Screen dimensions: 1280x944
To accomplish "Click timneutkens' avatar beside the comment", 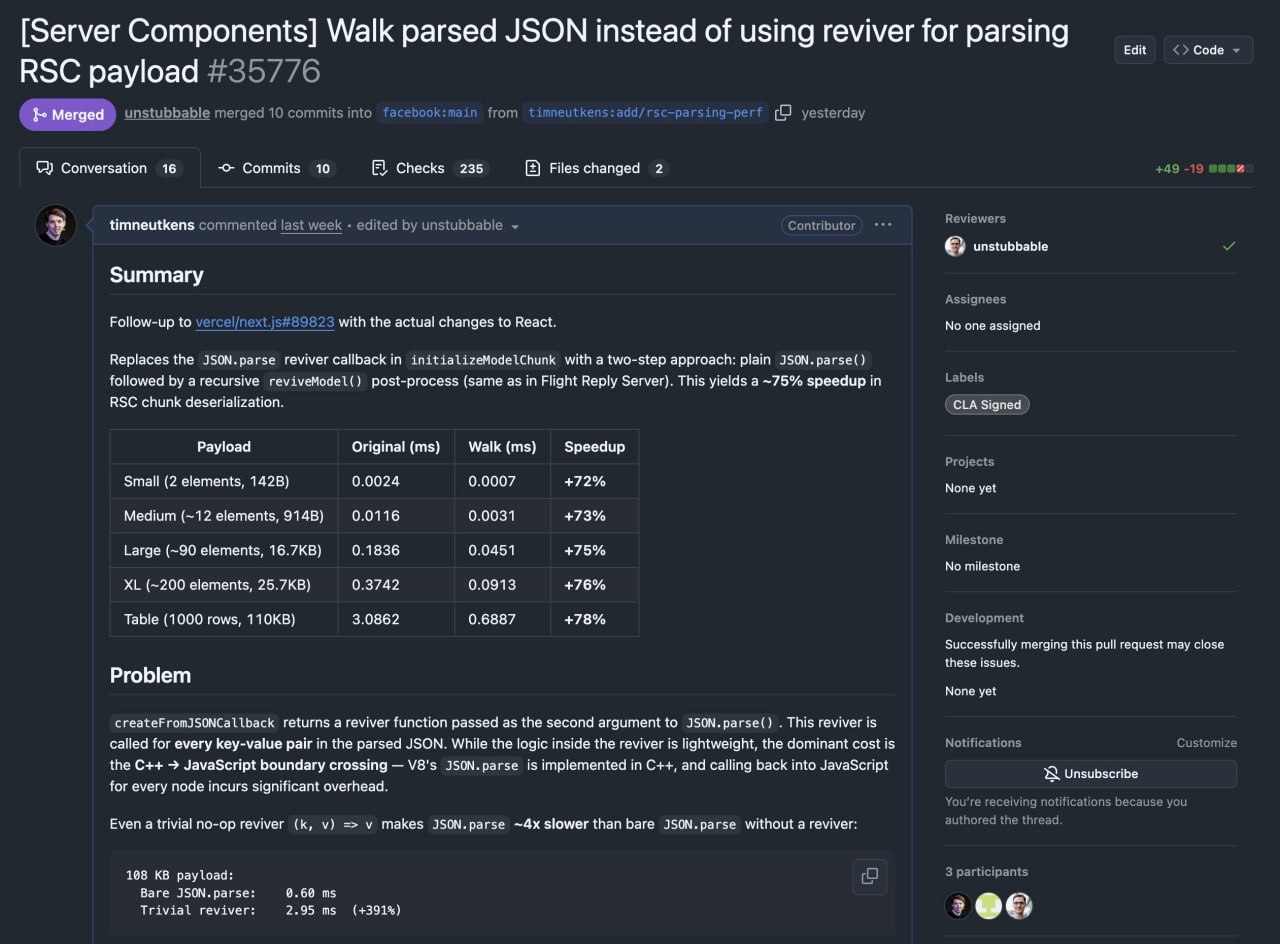I will (x=56, y=226).
